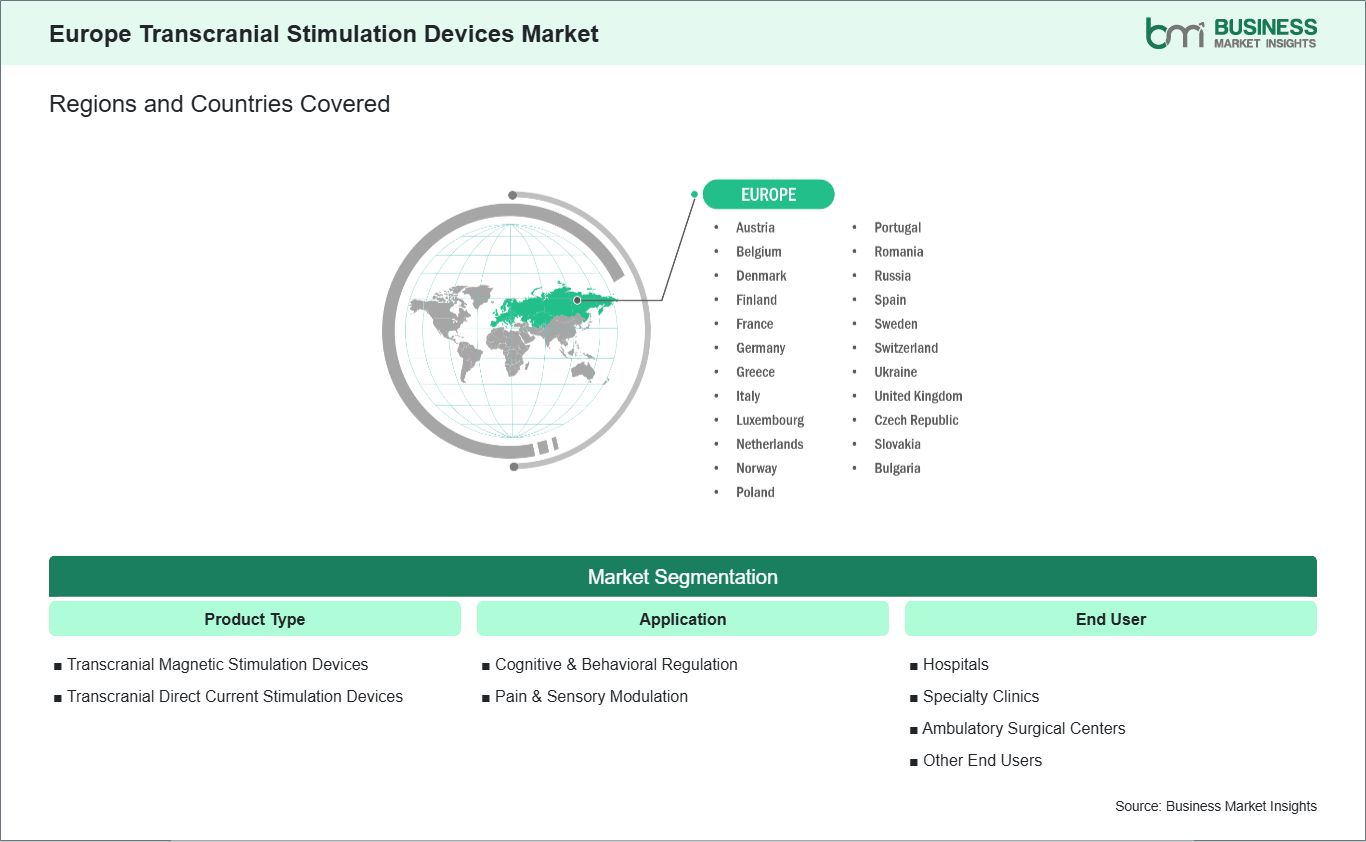The image size is (1366, 842).
Task: Click 'Czech Republic' in the country list
Action: click(916, 420)
